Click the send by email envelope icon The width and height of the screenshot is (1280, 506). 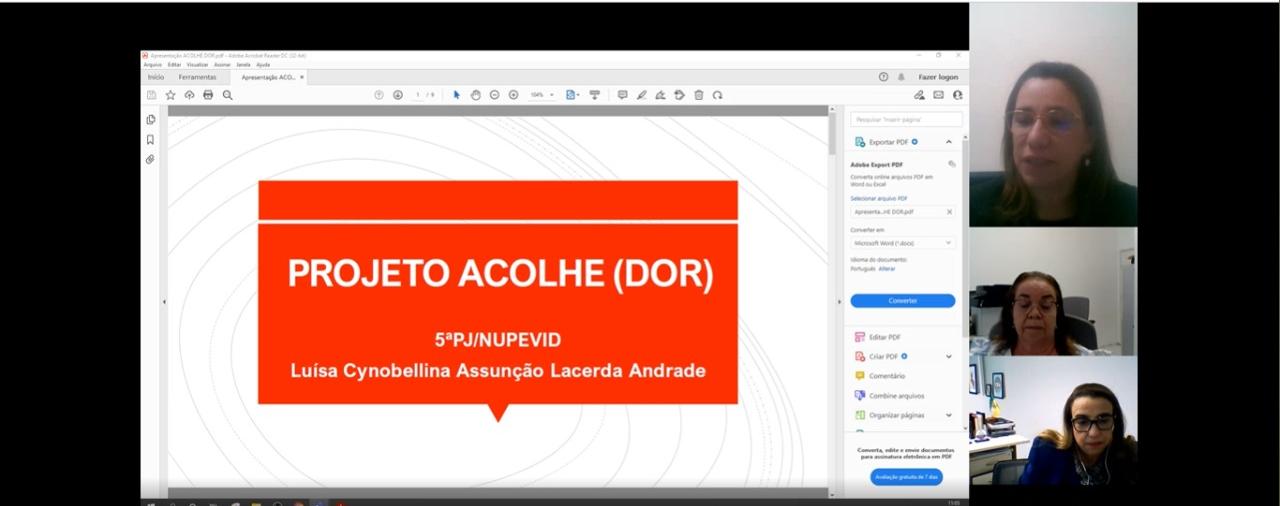(x=938, y=95)
